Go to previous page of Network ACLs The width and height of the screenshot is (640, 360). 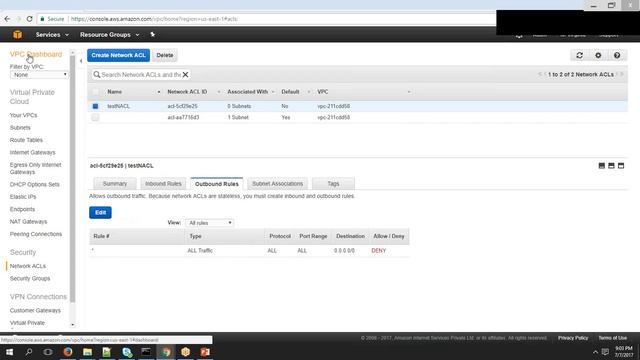click(x=545, y=74)
